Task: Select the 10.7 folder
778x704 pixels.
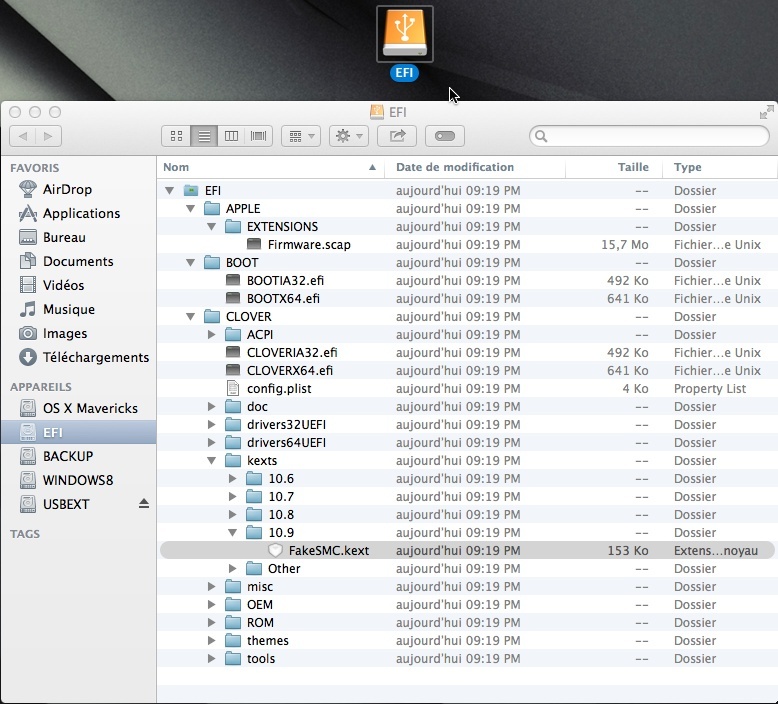Action: 467,497
